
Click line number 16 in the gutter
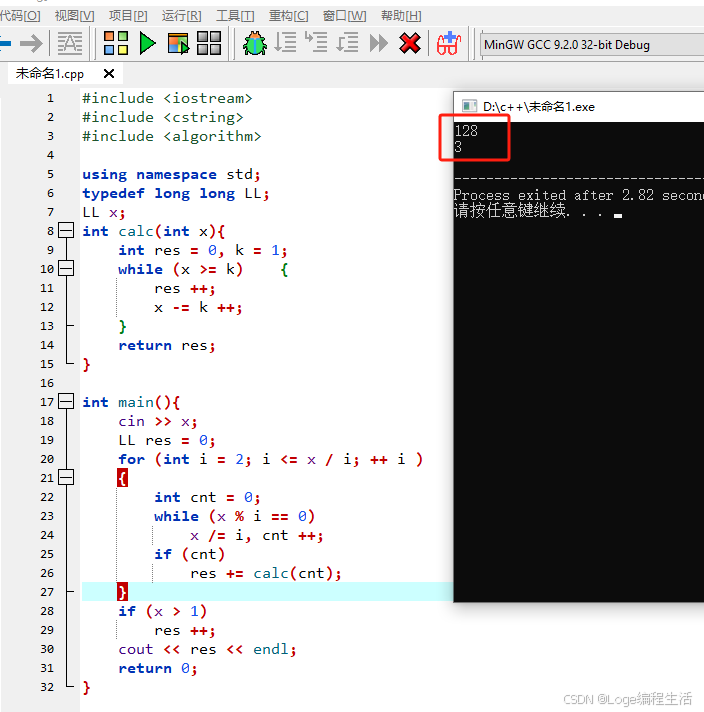pyautogui.click(x=47, y=383)
